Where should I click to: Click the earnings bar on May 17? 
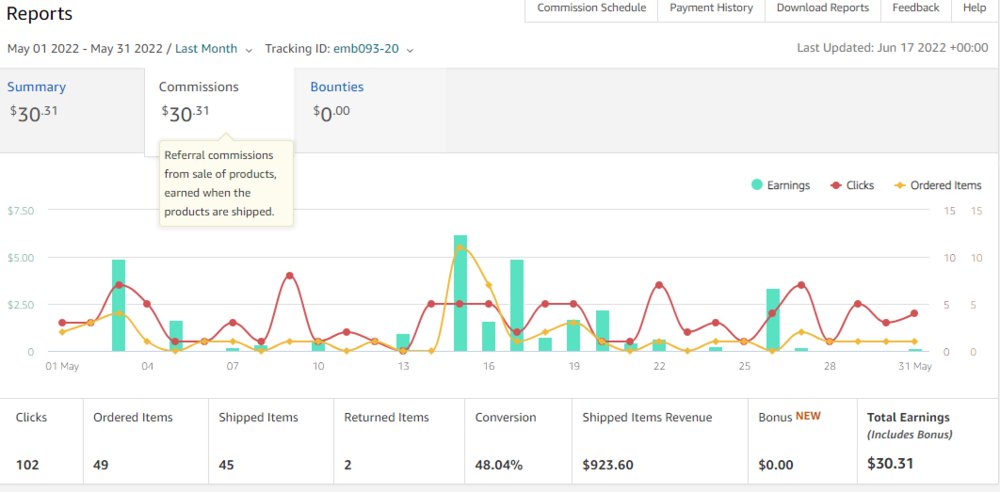[x=517, y=305]
